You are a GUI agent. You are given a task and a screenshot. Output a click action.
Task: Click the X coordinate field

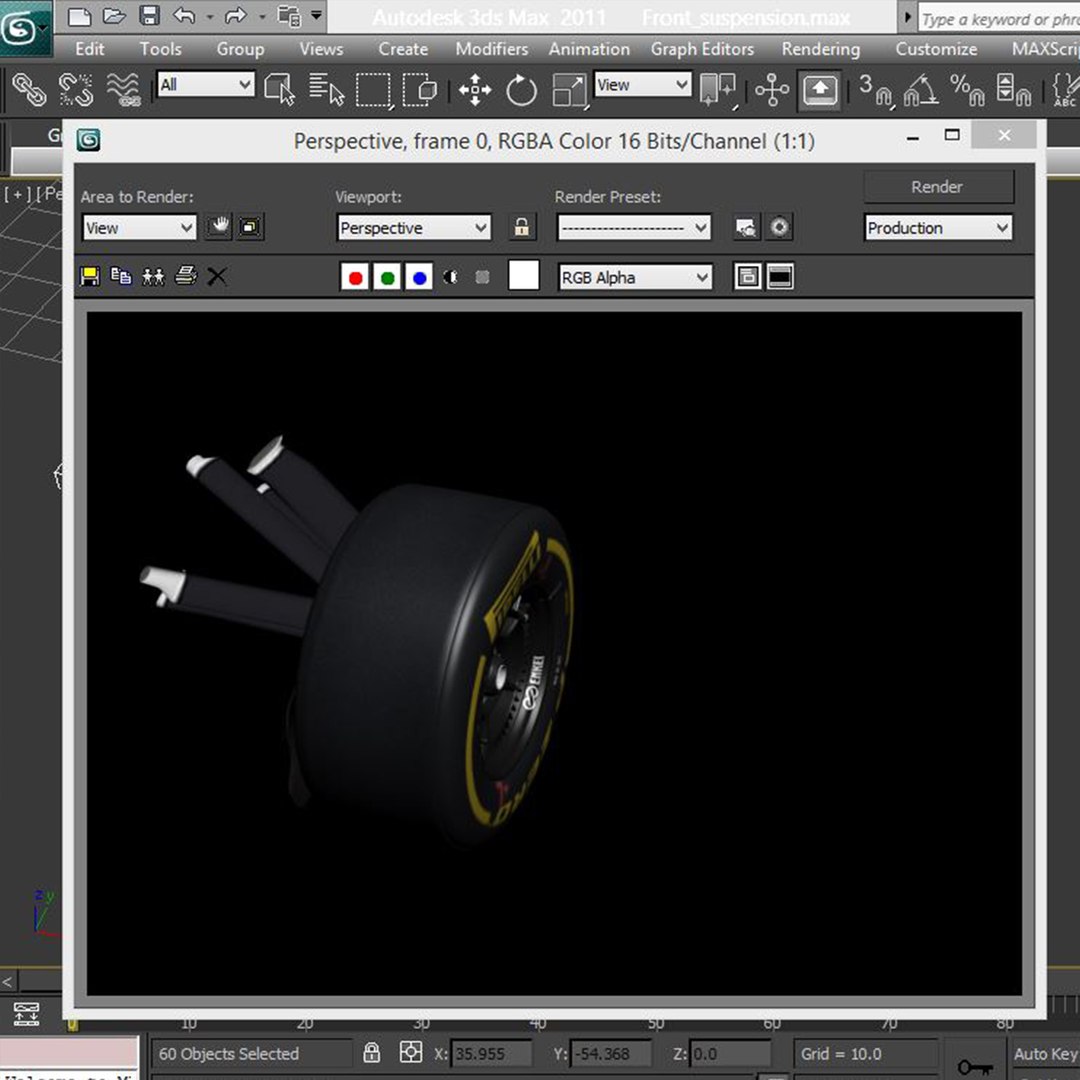point(490,1054)
